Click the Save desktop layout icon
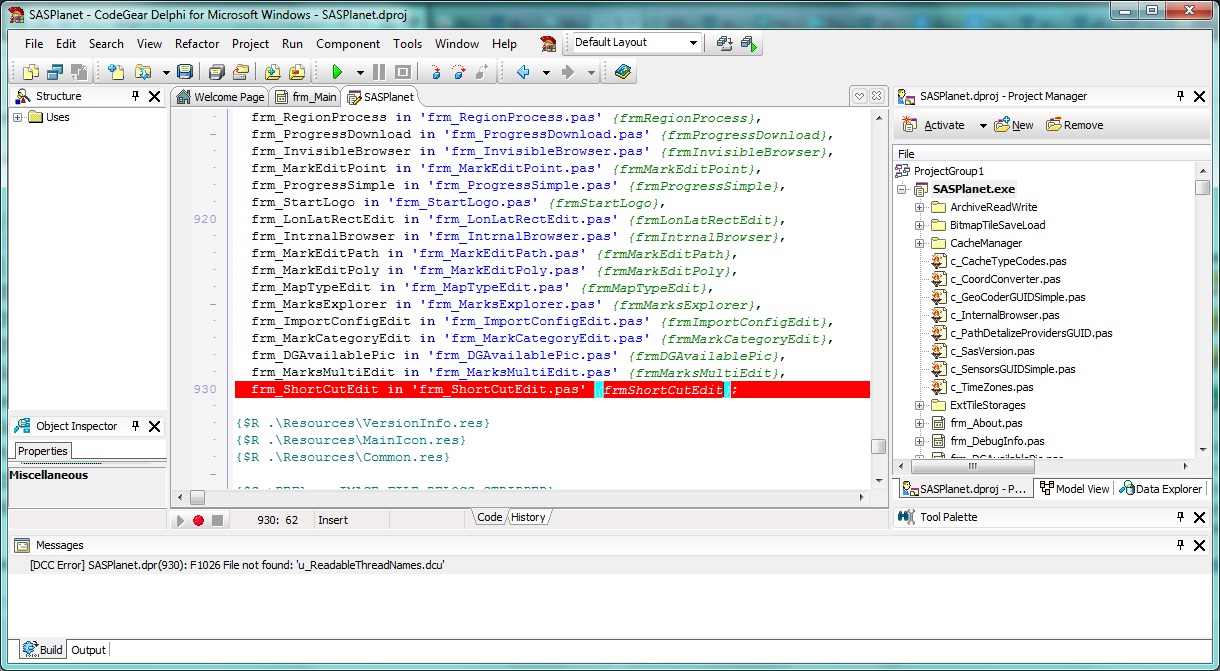Screen dimensions: 1220x671 pyautogui.click(x=725, y=43)
